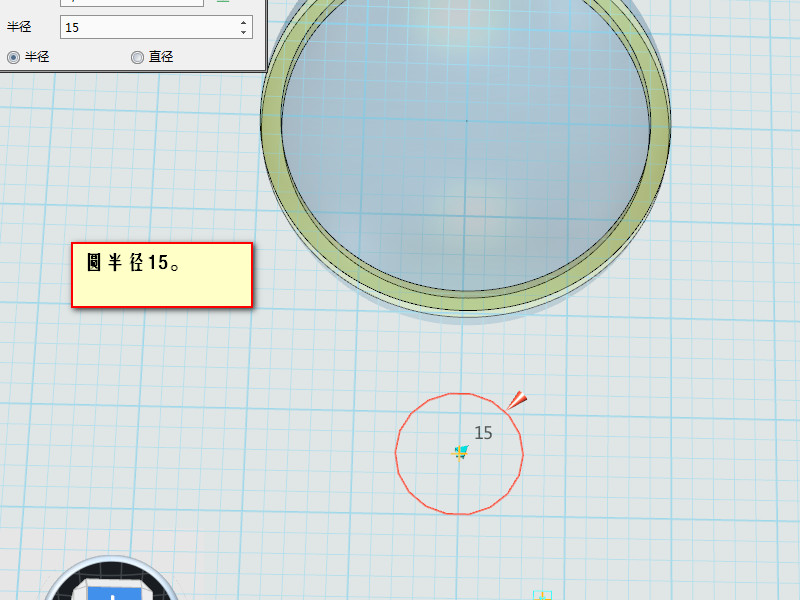Select the 15 dimension label on the circle
The image size is (800, 600).
[x=483, y=433]
